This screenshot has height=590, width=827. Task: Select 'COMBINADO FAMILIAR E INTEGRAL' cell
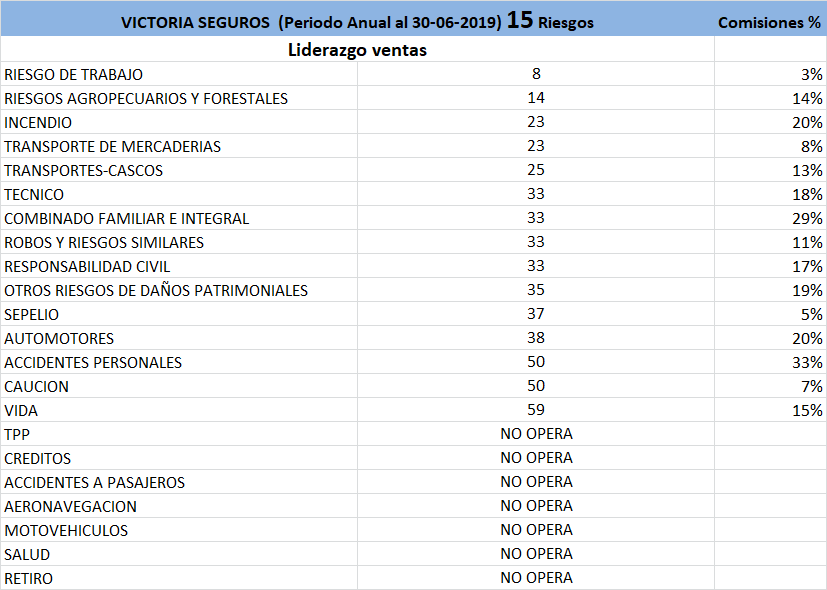[179, 218]
